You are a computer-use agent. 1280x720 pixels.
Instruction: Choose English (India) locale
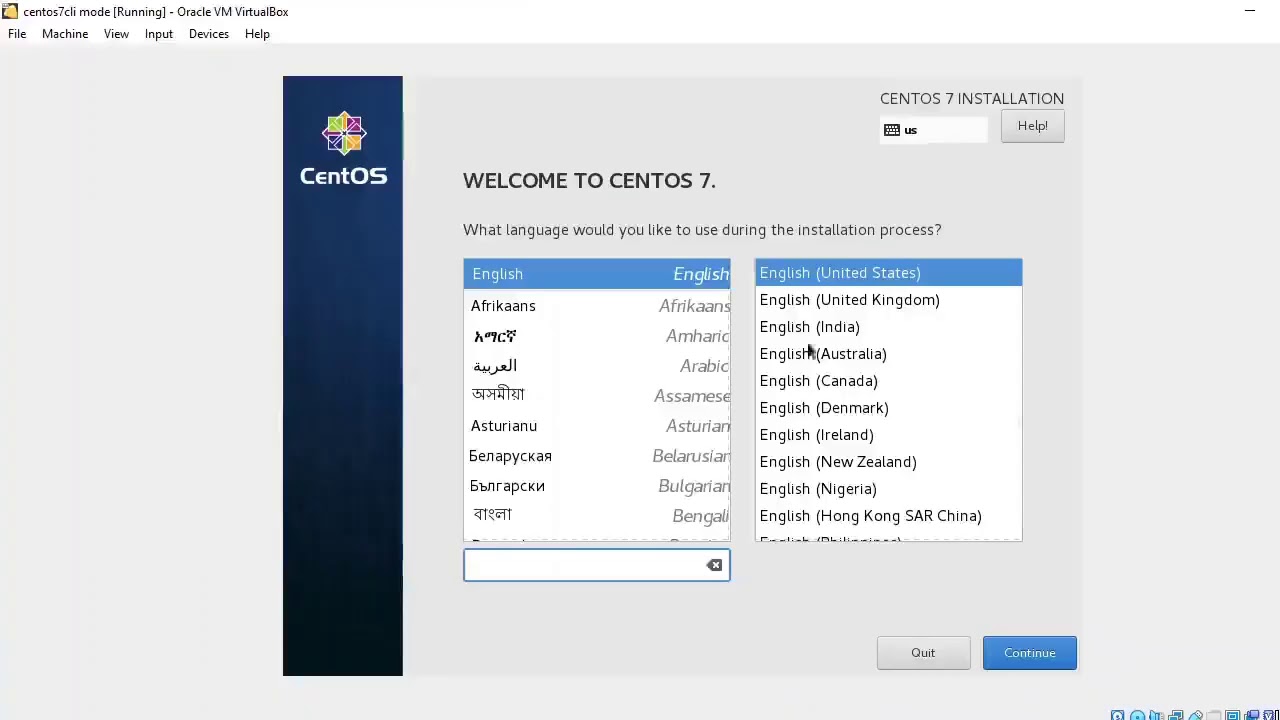point(888,327)
